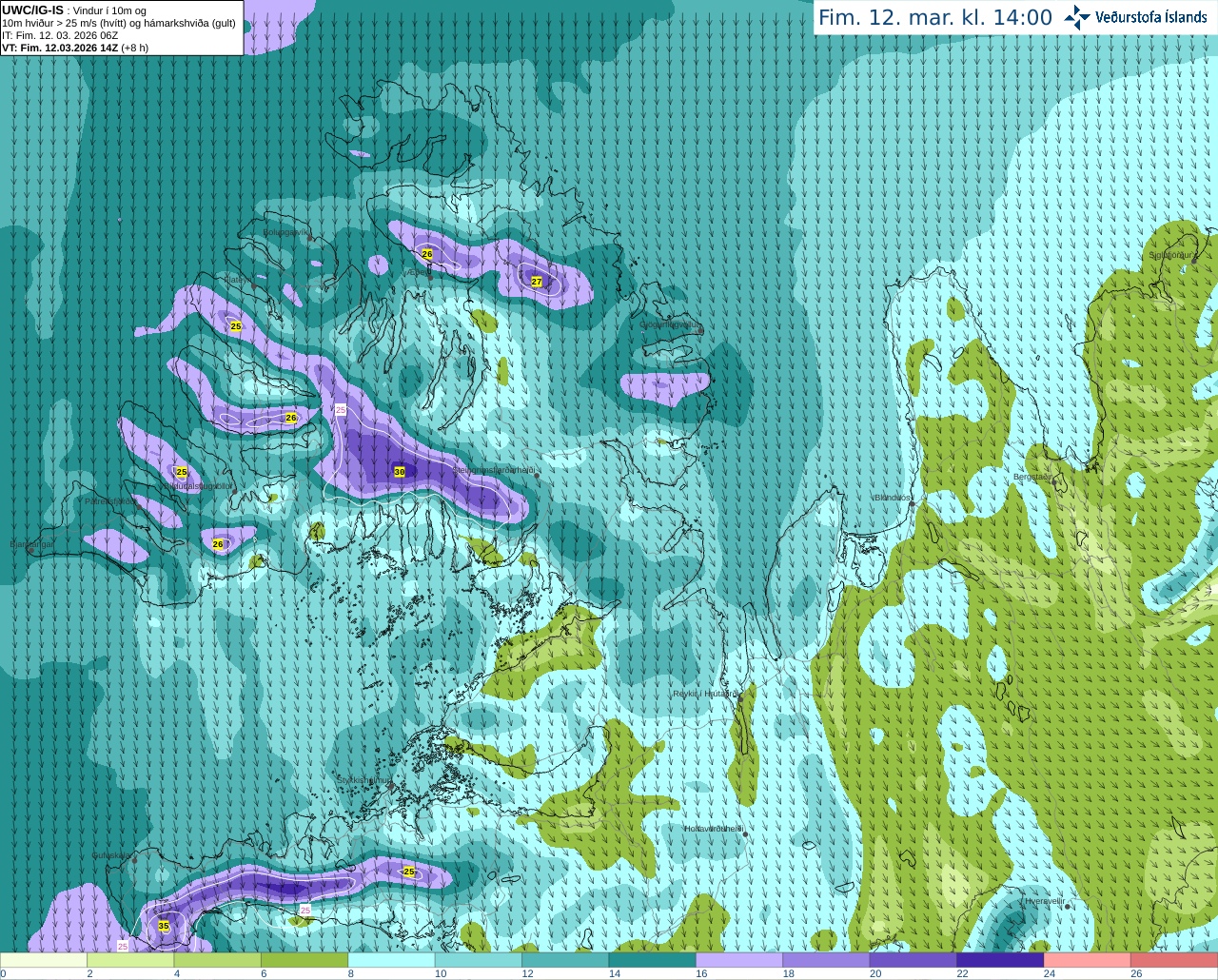Viewport: 1218px width, 980px height.
Task: Pick the 16–18 m/s lavender legend swatch
Action: coord(739,960)
